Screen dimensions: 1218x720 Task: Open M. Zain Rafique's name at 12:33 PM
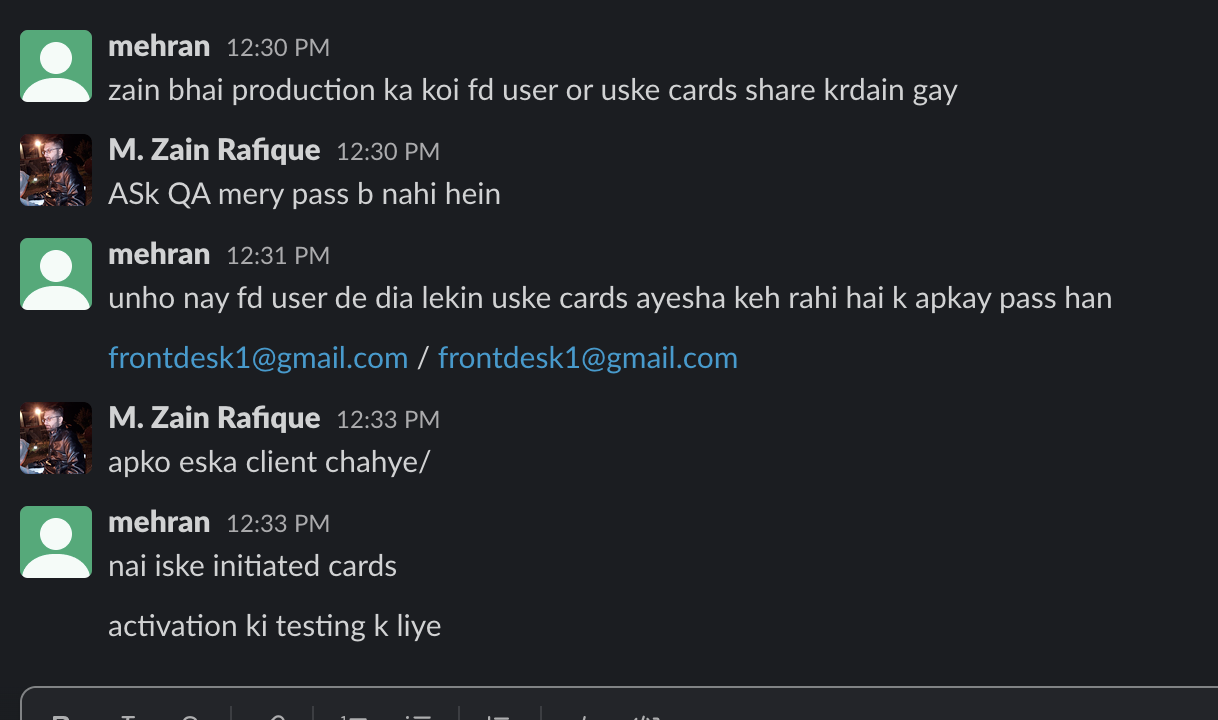point(214,418)
